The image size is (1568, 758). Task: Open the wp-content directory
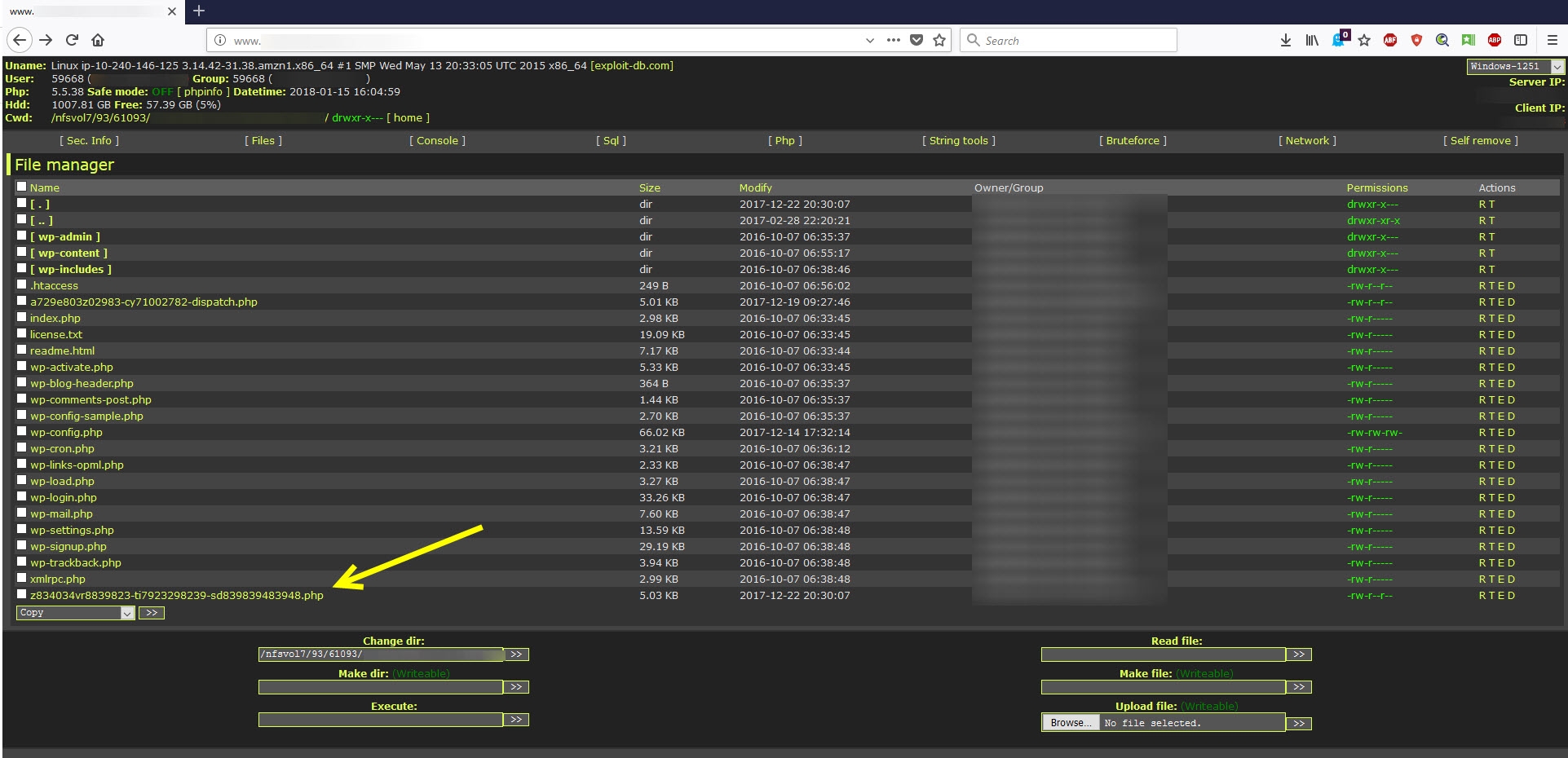tap(68, 253)
